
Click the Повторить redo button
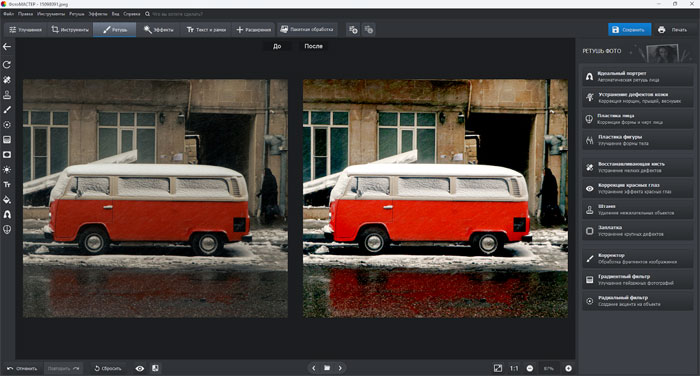coord(63,368)
